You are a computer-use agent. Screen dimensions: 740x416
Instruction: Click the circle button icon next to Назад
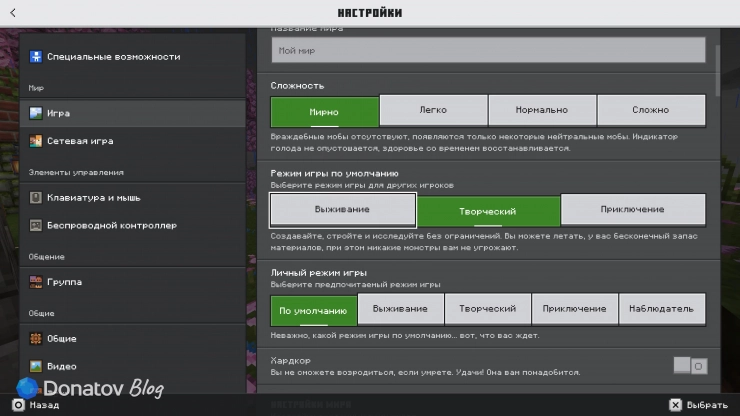(18, 405)
